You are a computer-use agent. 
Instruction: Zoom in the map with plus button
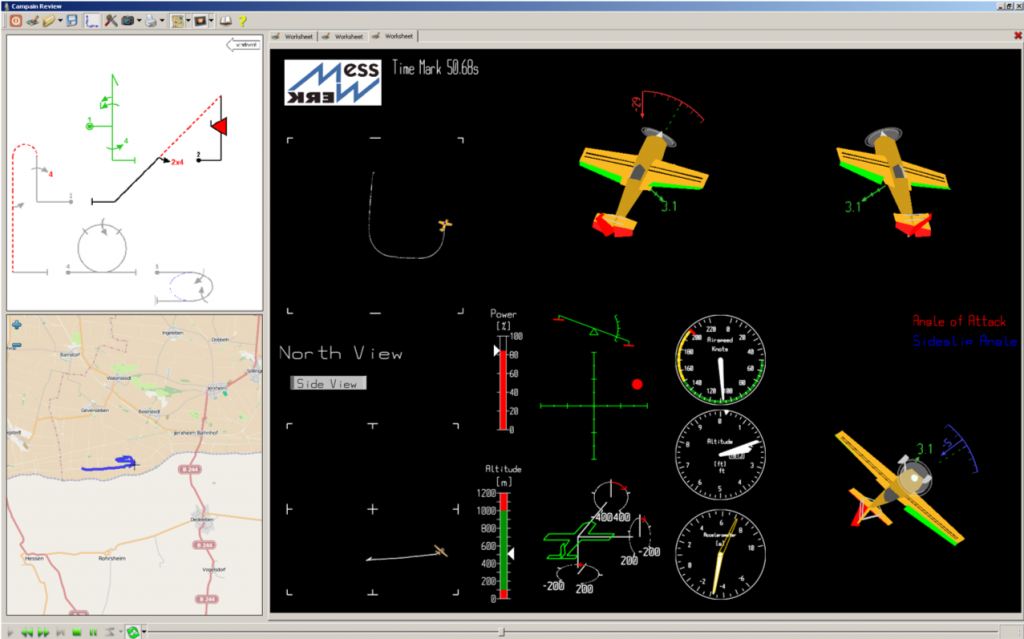[16, 324]
